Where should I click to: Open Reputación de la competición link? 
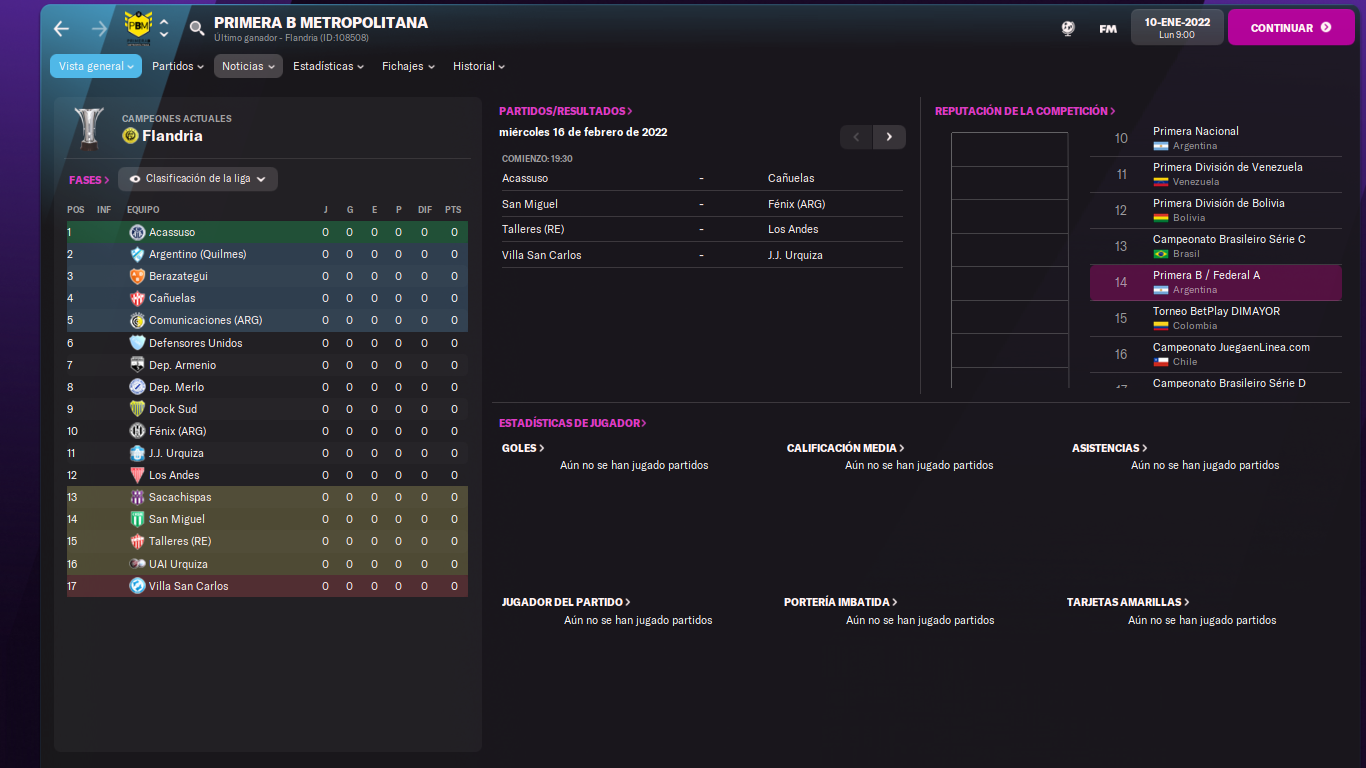[1025, 111]
